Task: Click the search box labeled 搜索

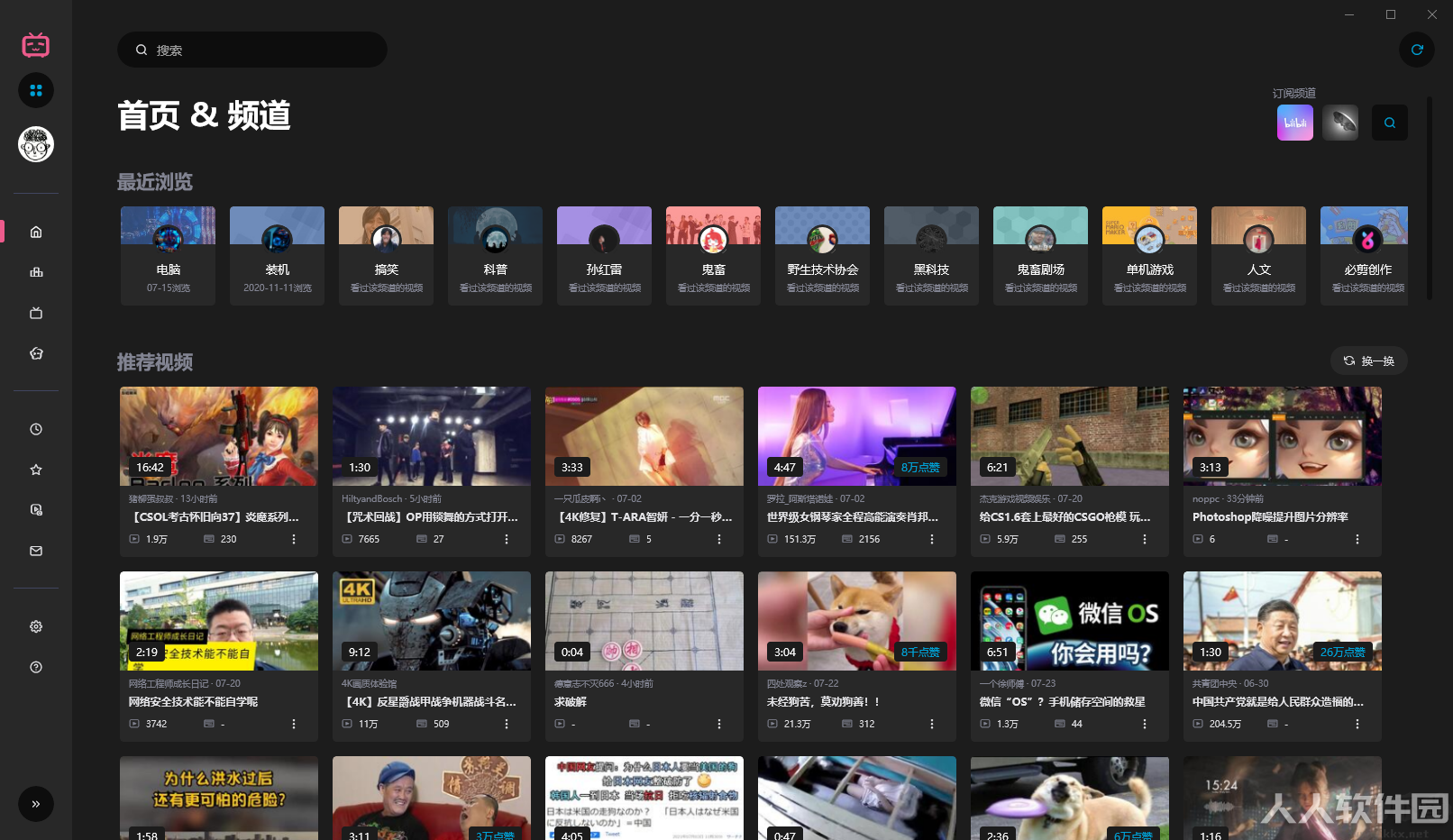Action: click(252, 50)
